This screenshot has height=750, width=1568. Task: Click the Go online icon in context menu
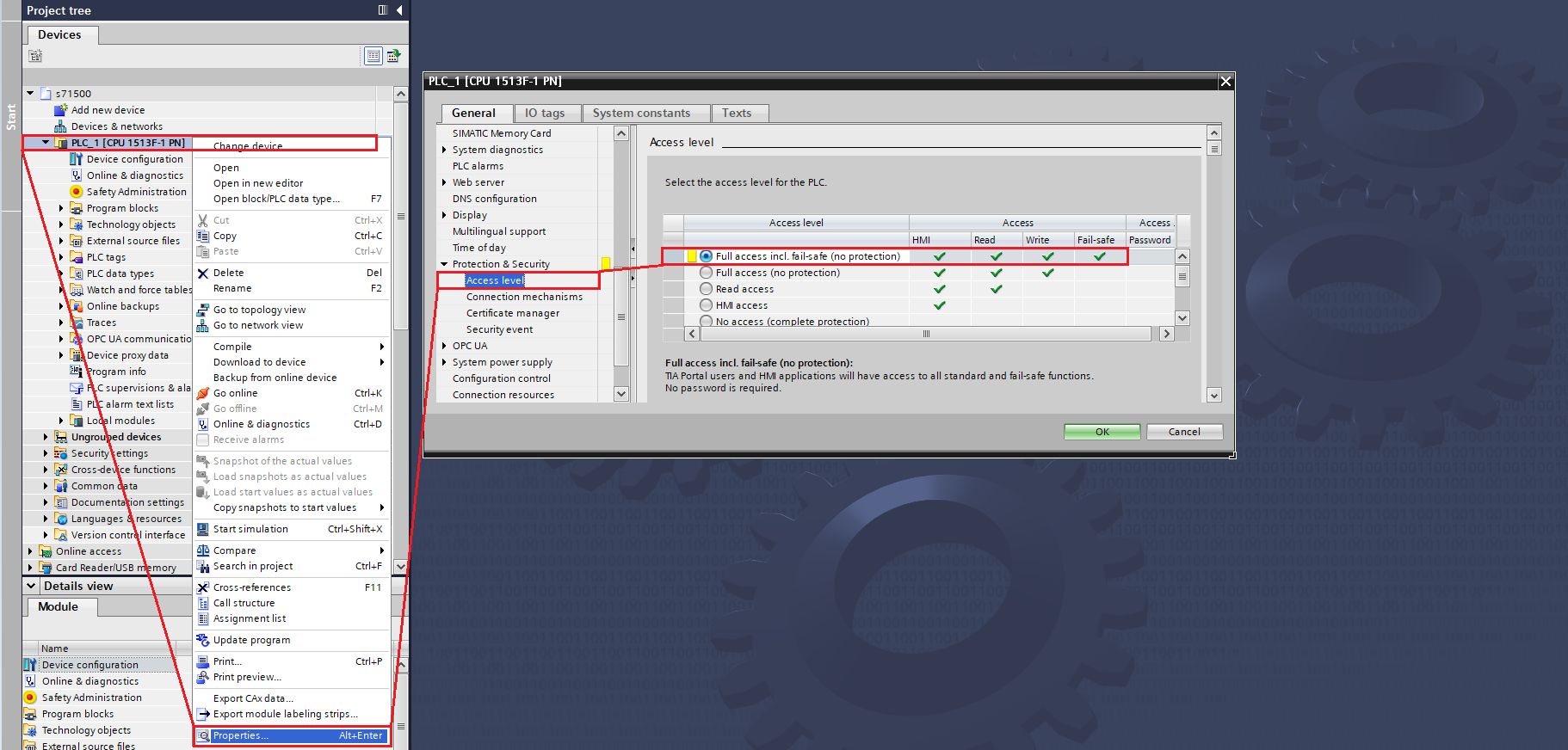pyautogui.click(x=203, y=393)
